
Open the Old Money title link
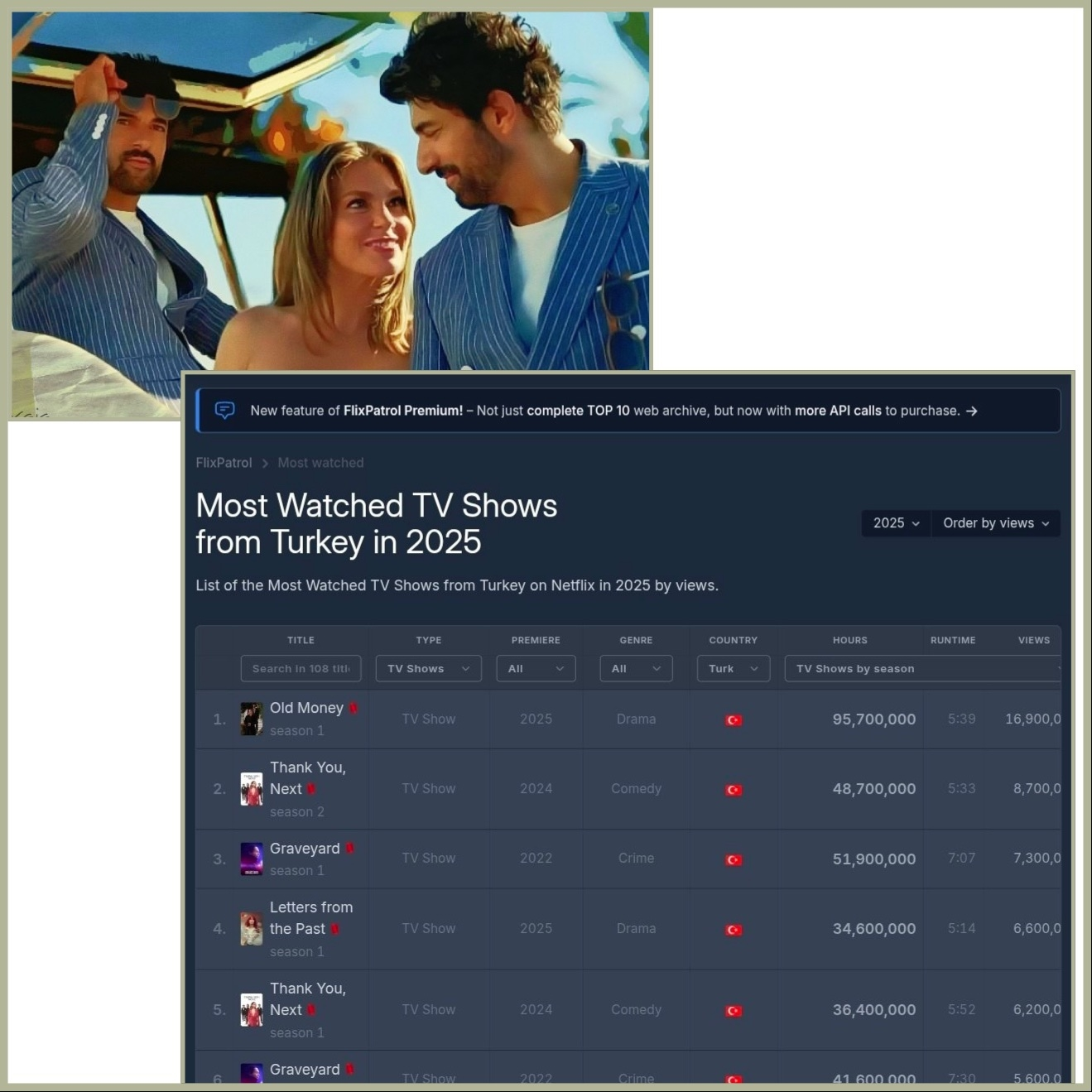306,708
